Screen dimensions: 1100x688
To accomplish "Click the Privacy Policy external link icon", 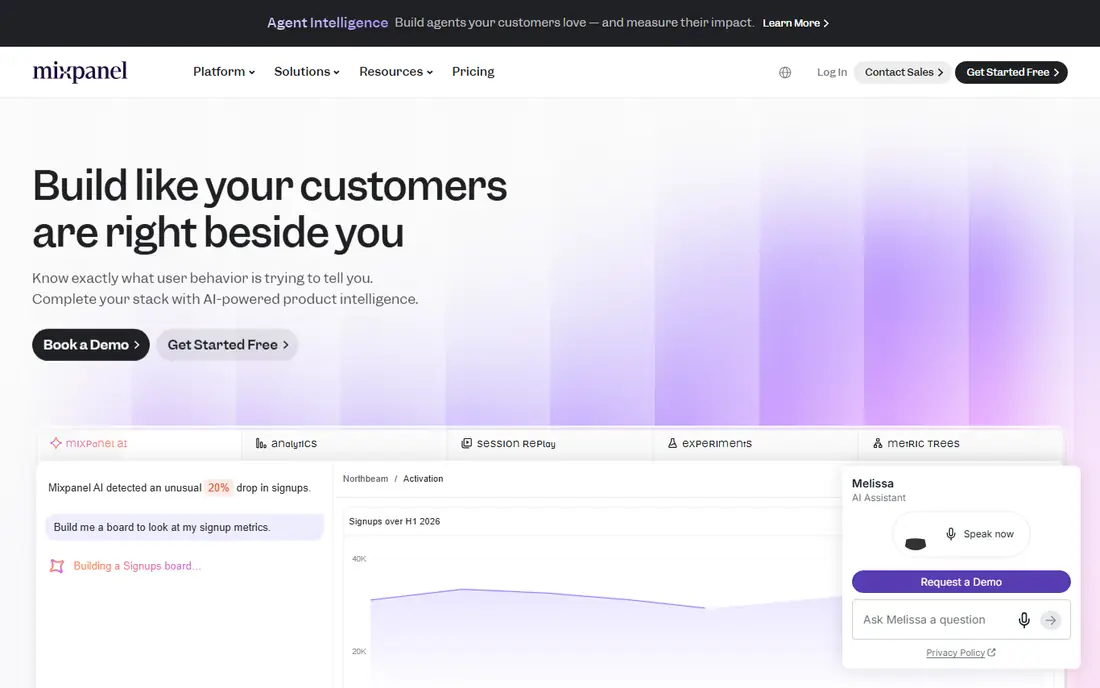I will 991,652.
